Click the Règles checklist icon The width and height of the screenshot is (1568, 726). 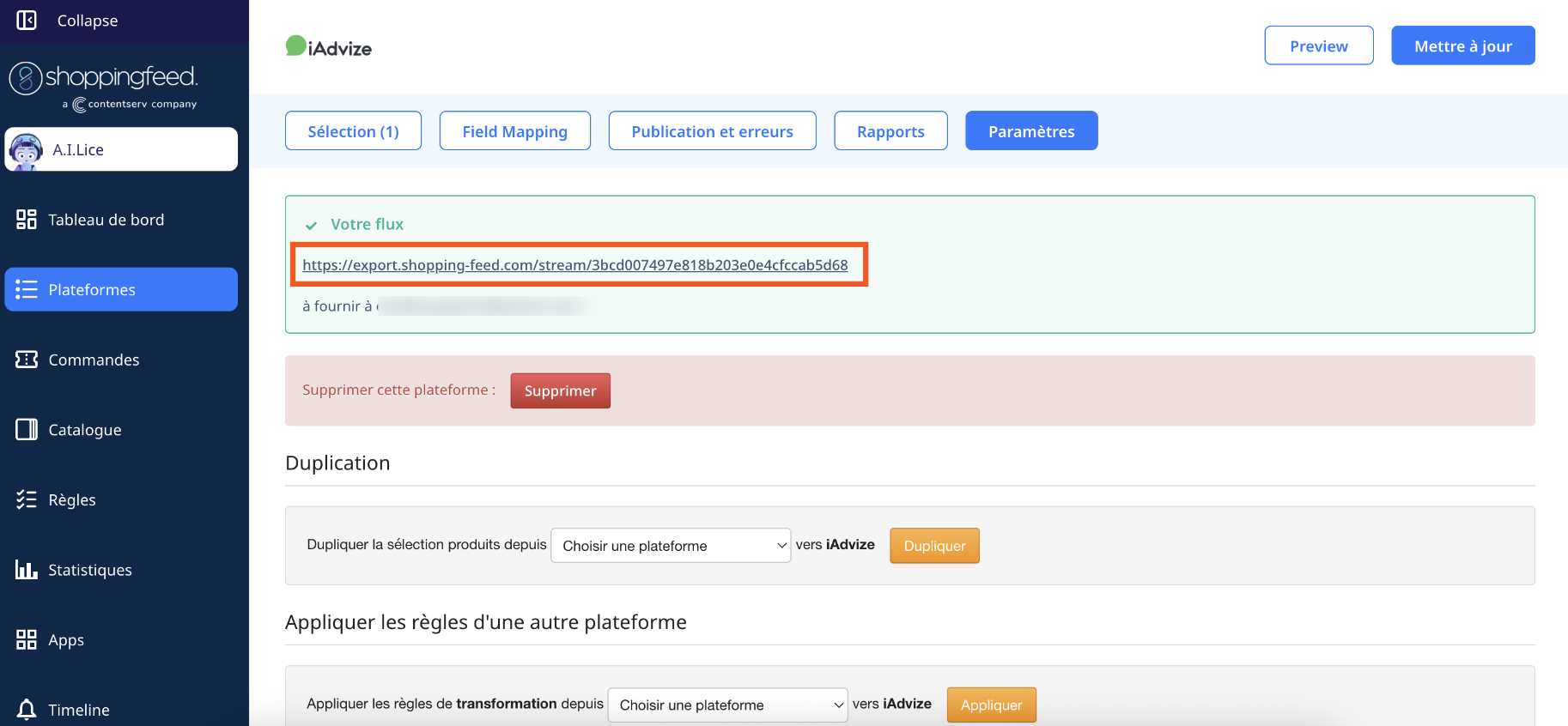click(27, 499)
